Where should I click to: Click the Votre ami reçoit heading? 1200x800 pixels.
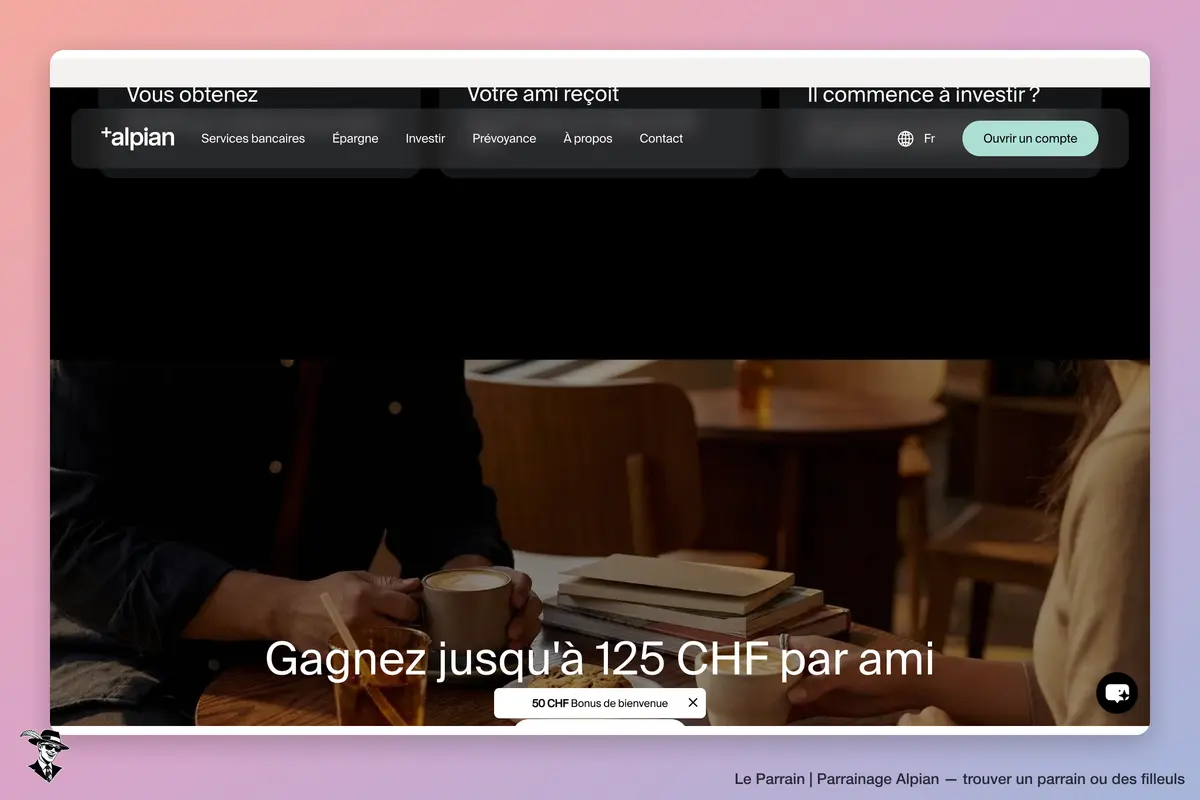point(543,95)
